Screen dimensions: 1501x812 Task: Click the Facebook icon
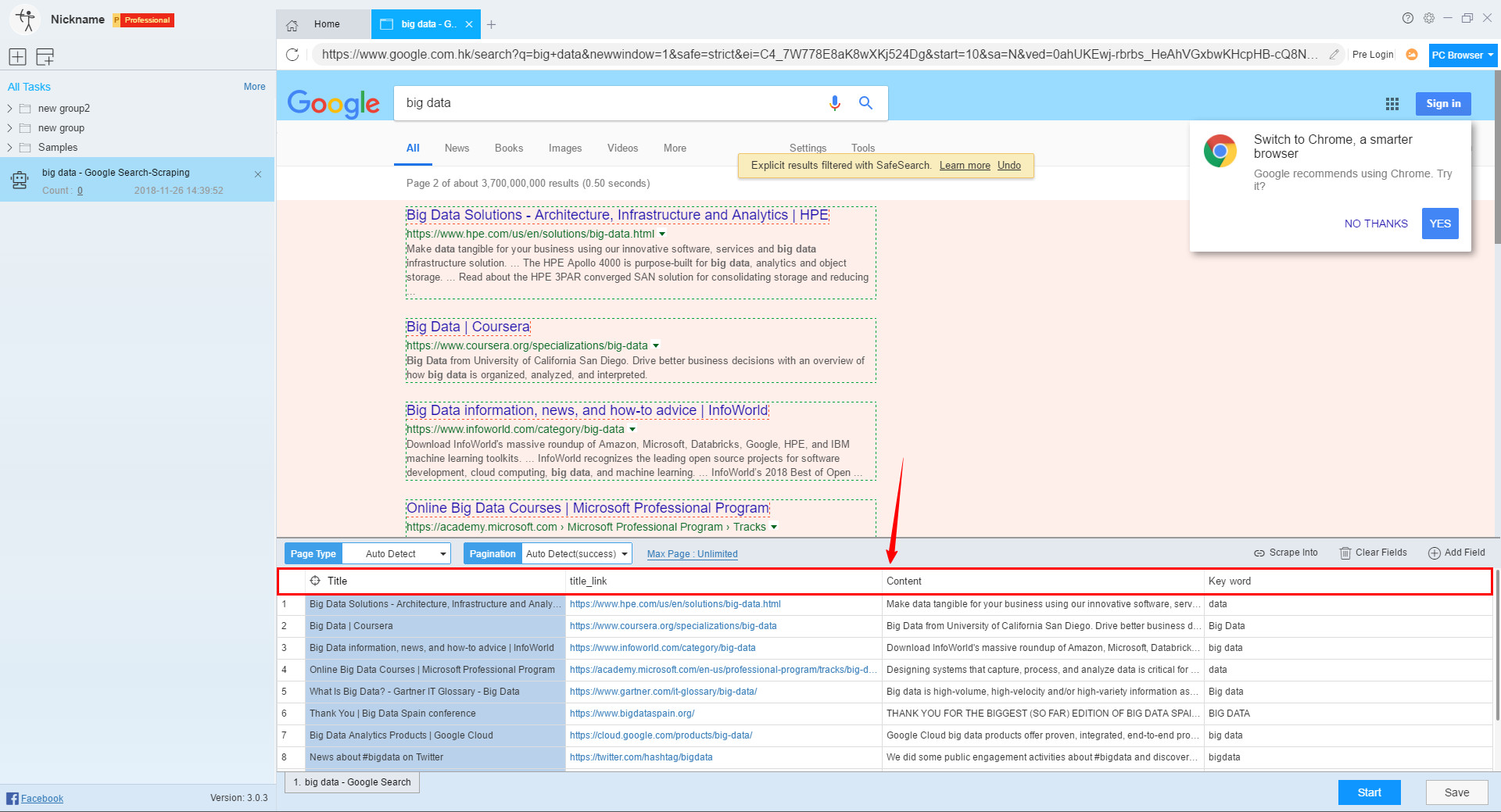coord(13,798)
